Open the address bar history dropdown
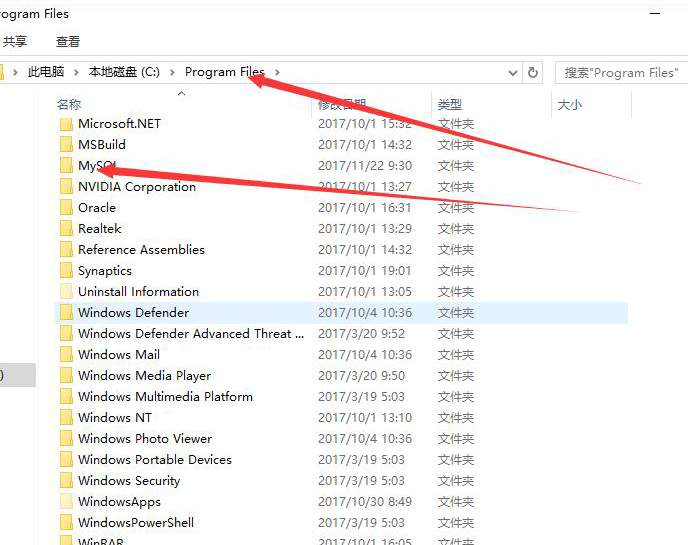This screenshot has width=688, height=545. click(513, 72)
